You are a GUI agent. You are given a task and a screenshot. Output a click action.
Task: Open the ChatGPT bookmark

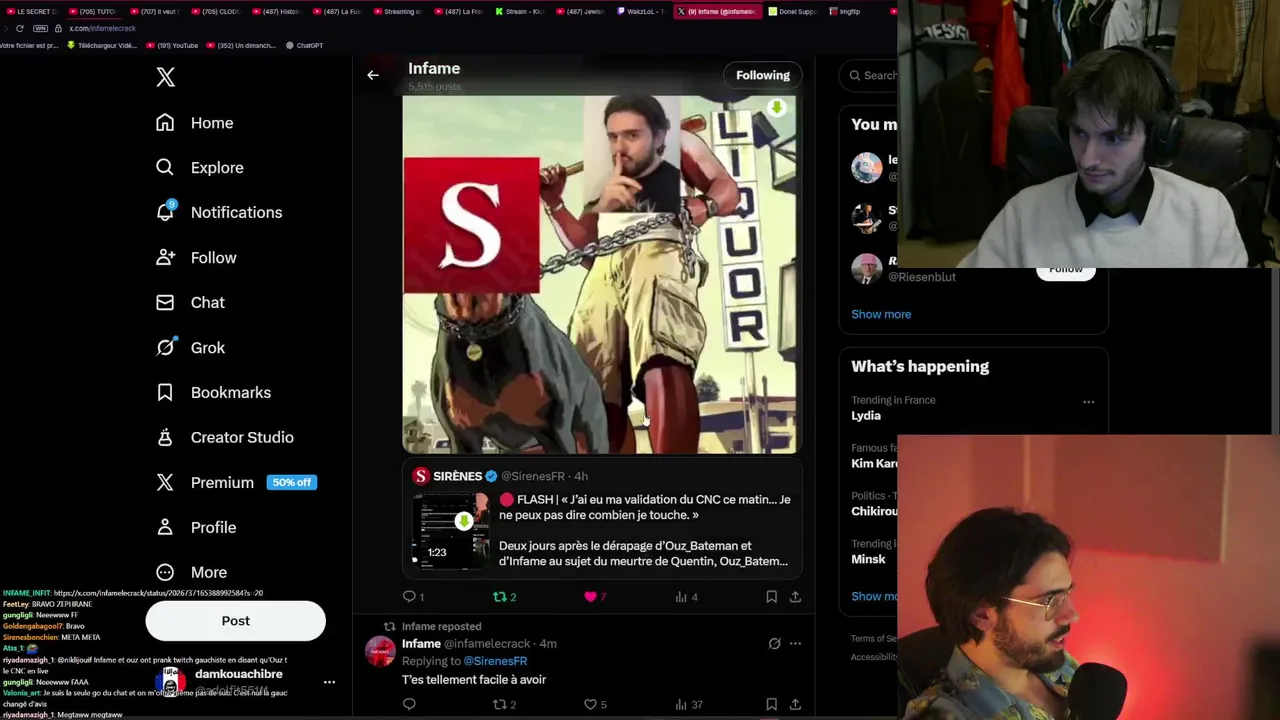pyautogui.click(x=304, y=45)
